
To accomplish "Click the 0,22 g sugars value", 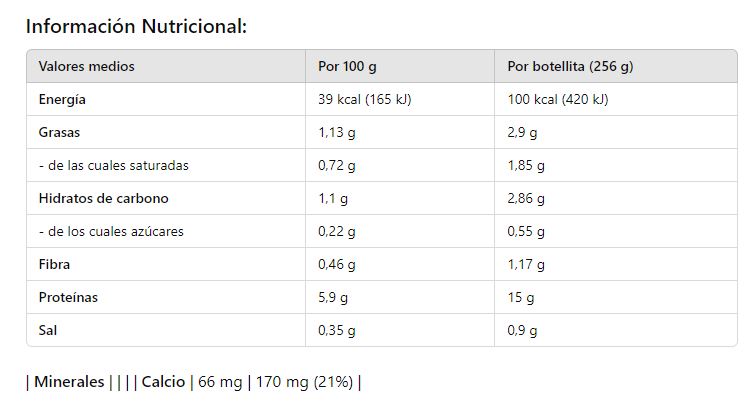I will point(337,232).
